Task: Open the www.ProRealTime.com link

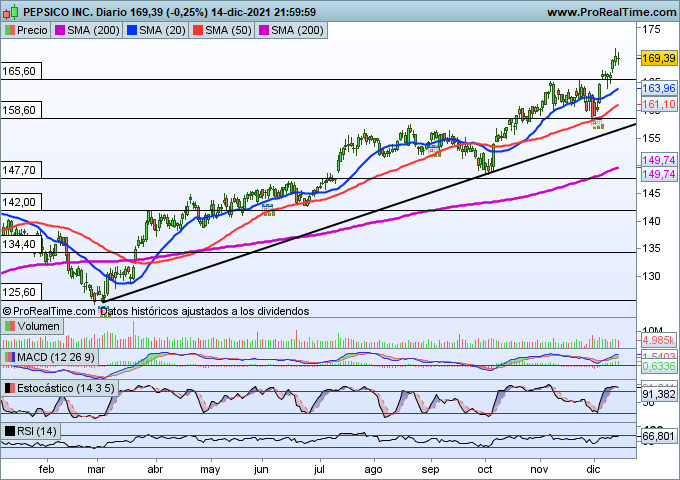Action: point(611,12)
